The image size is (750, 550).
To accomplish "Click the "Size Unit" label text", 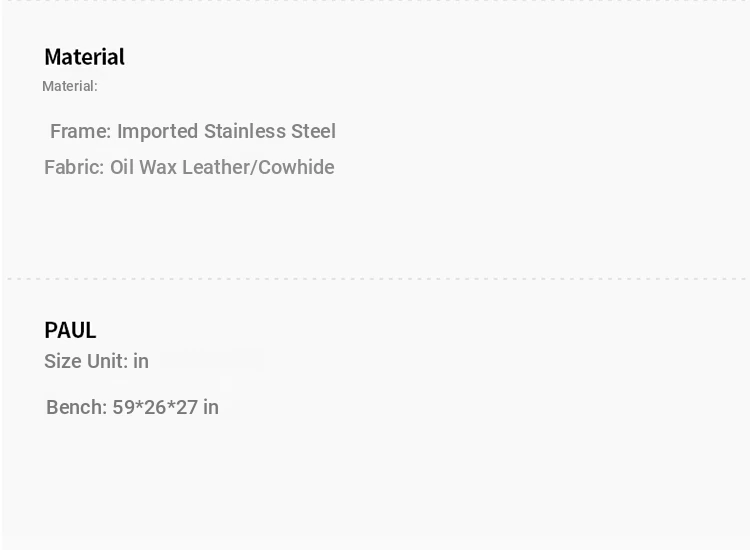I will click(84, 362).
